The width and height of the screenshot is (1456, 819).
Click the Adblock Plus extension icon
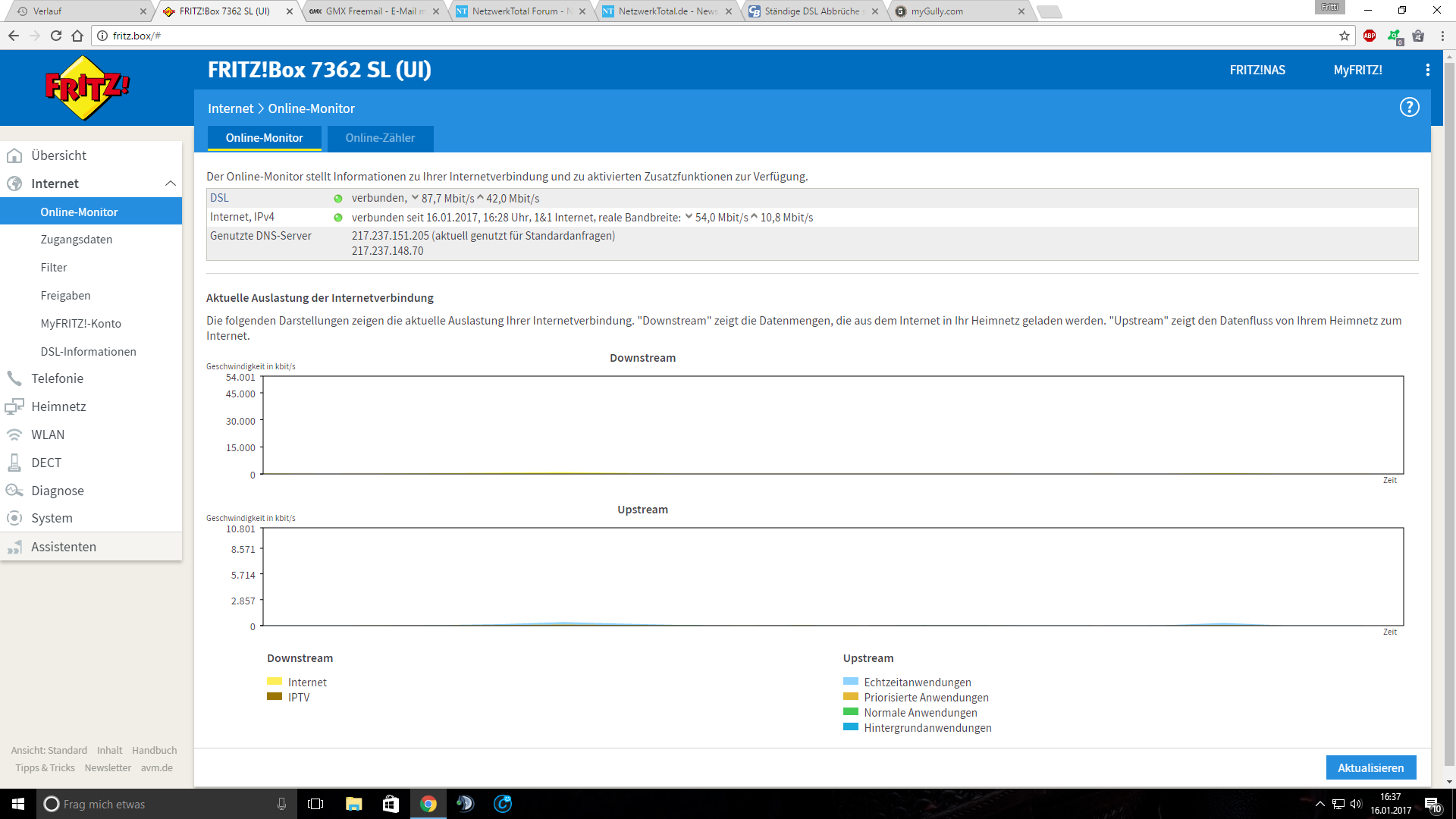click(x=1369, y=36)
